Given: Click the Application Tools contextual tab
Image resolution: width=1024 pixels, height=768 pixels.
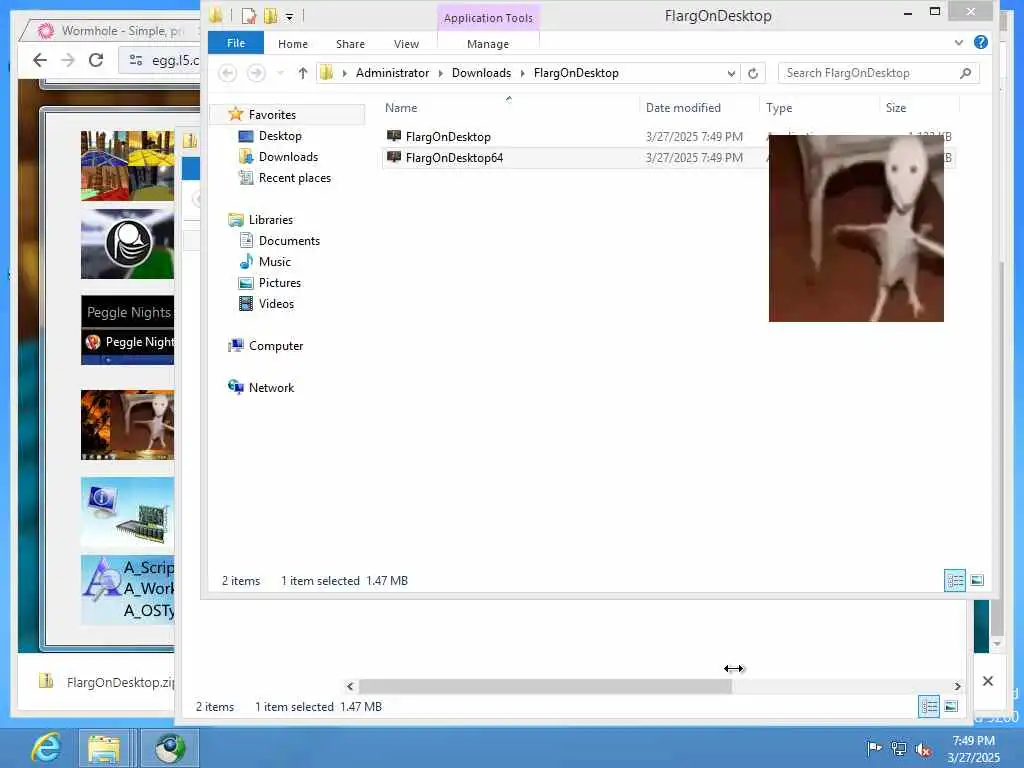Looking at the screenshot, I should (x=488, y=18).
